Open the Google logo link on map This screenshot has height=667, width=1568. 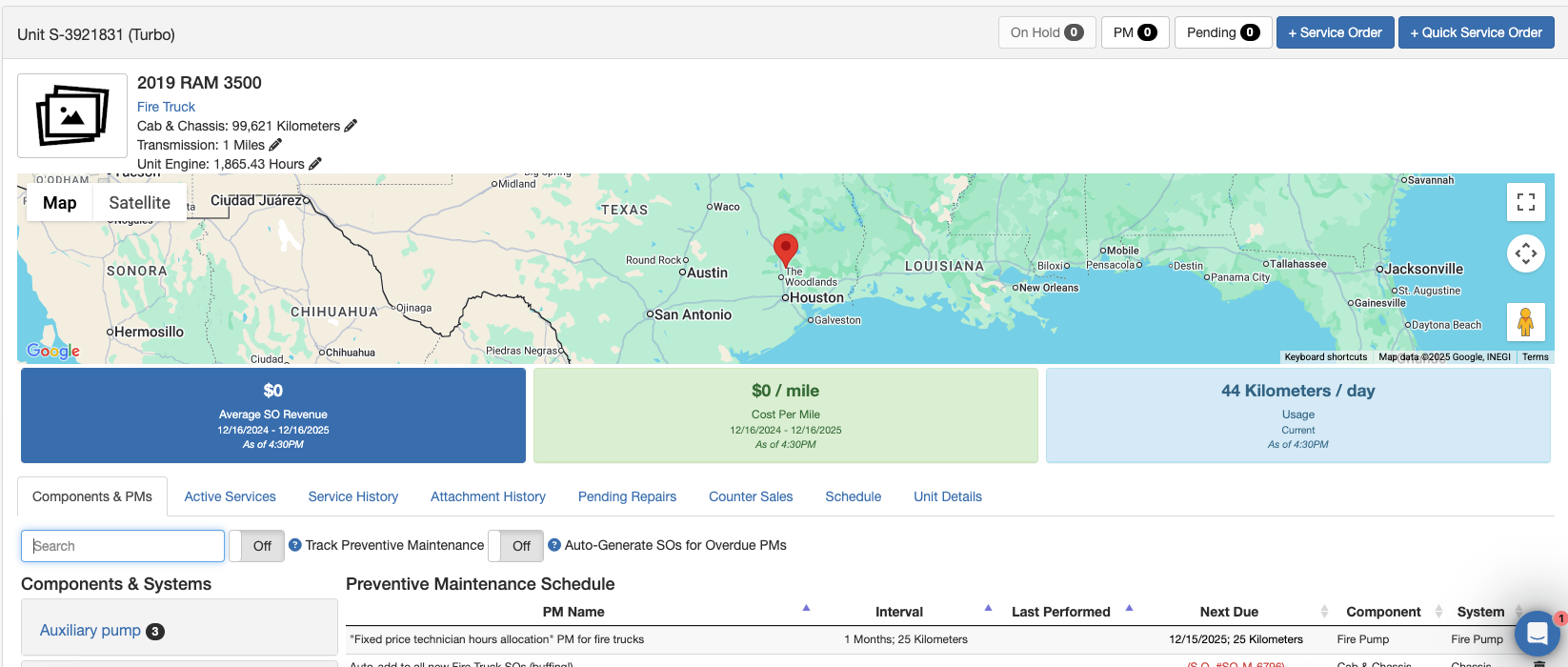53,351
